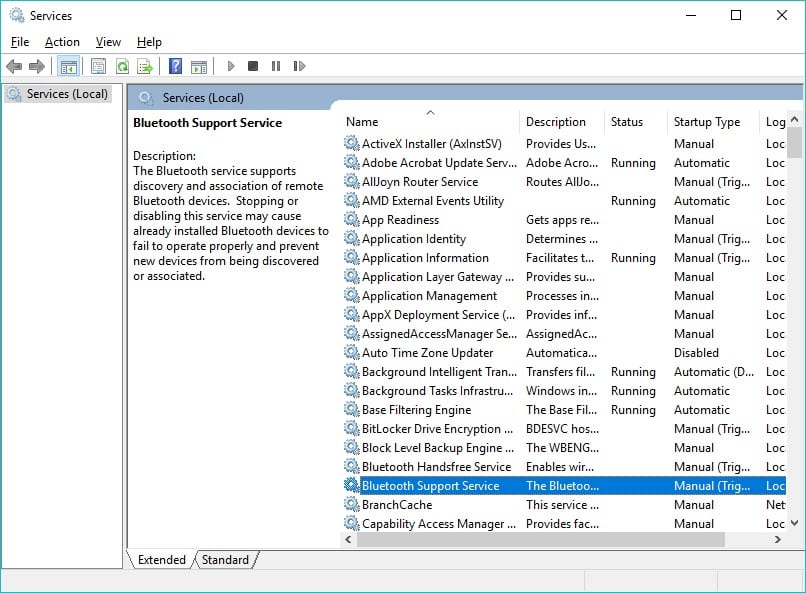Select AssignedAccessManager service row
The image size is (806, 593).
coord(564,333)
